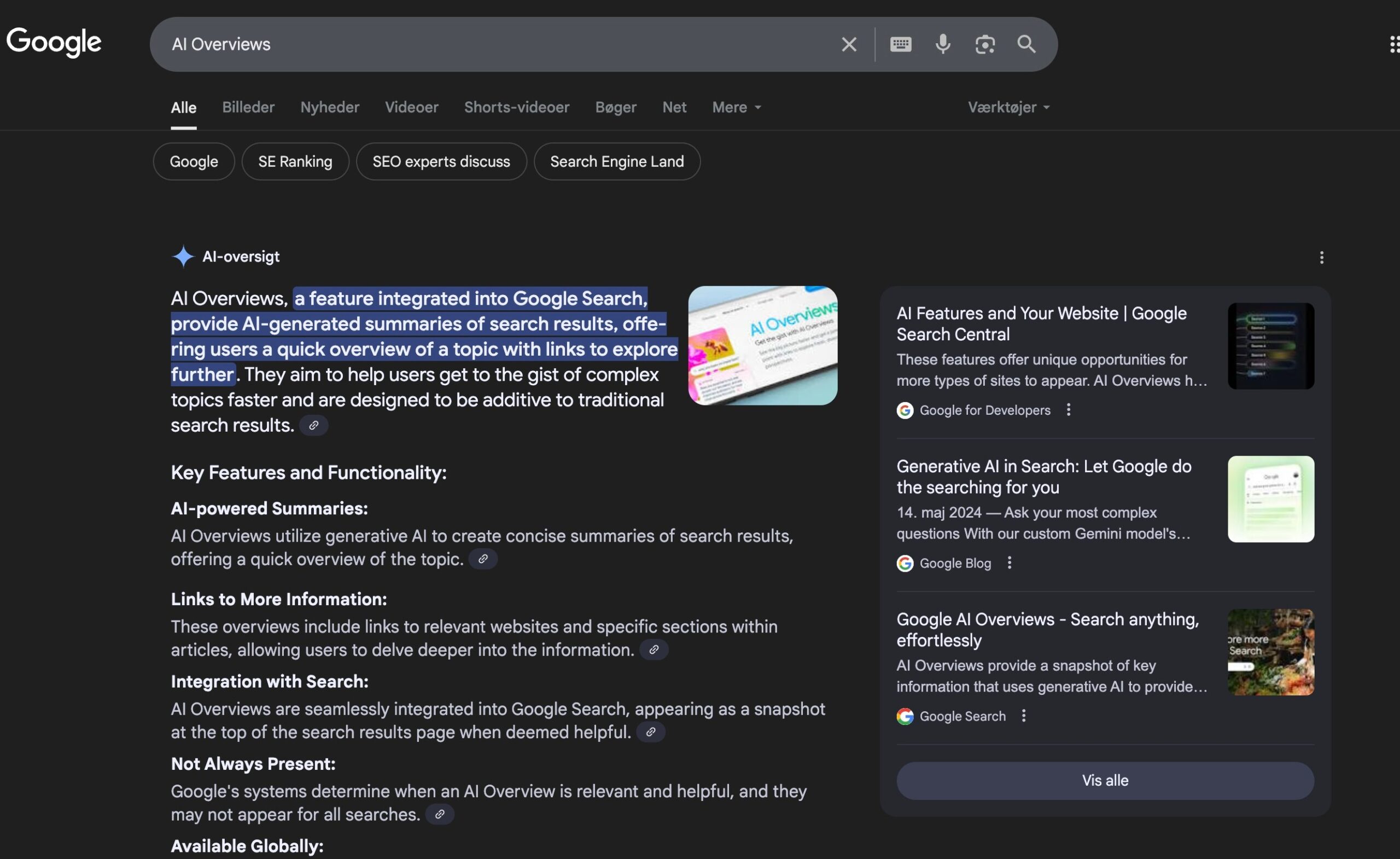
Task: Open source link icon after 'all searches.'
Action: [440, 814]
